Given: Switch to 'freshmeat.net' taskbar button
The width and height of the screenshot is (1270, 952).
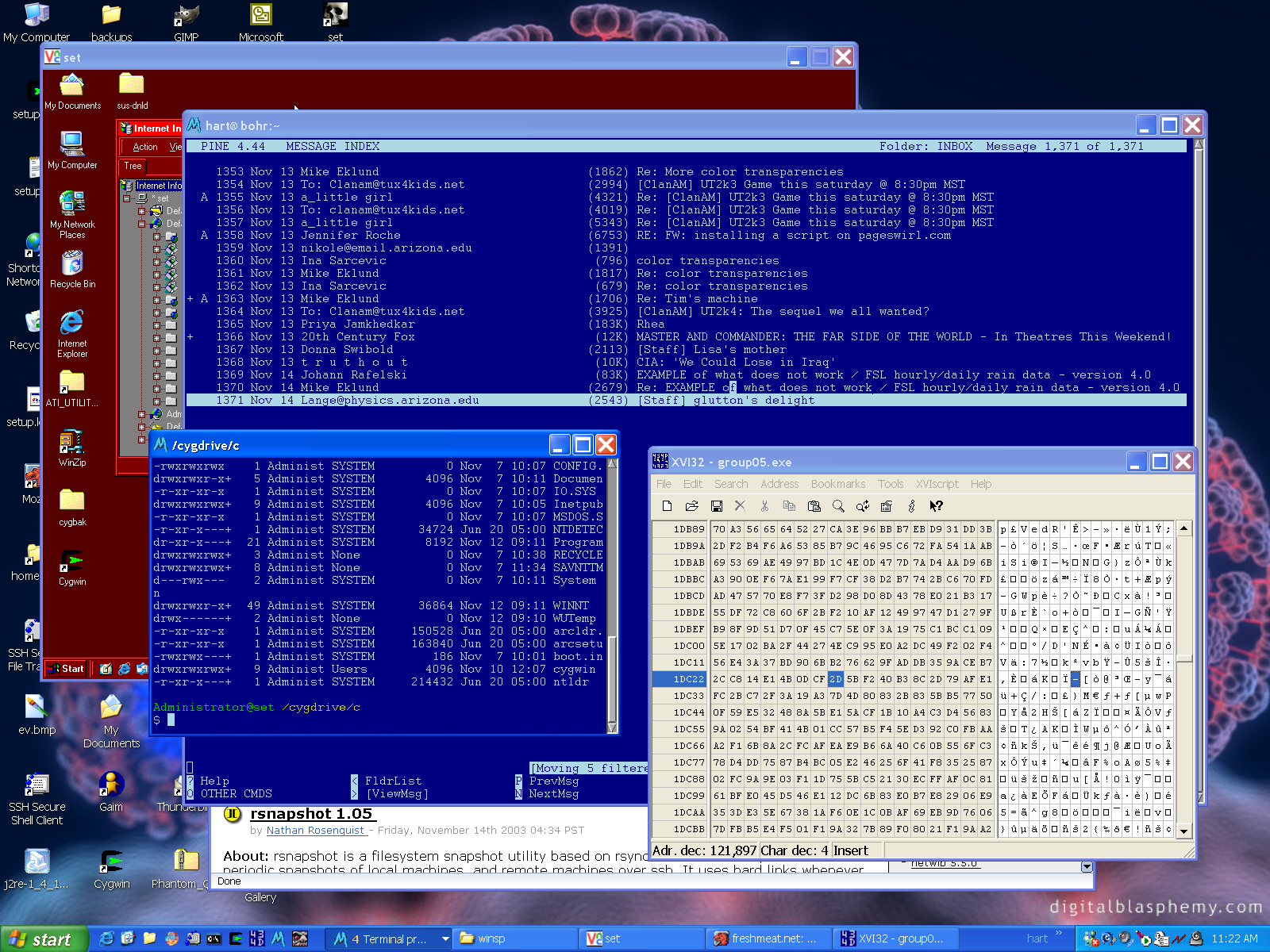Looking at the screenshot, I should 770,939.
